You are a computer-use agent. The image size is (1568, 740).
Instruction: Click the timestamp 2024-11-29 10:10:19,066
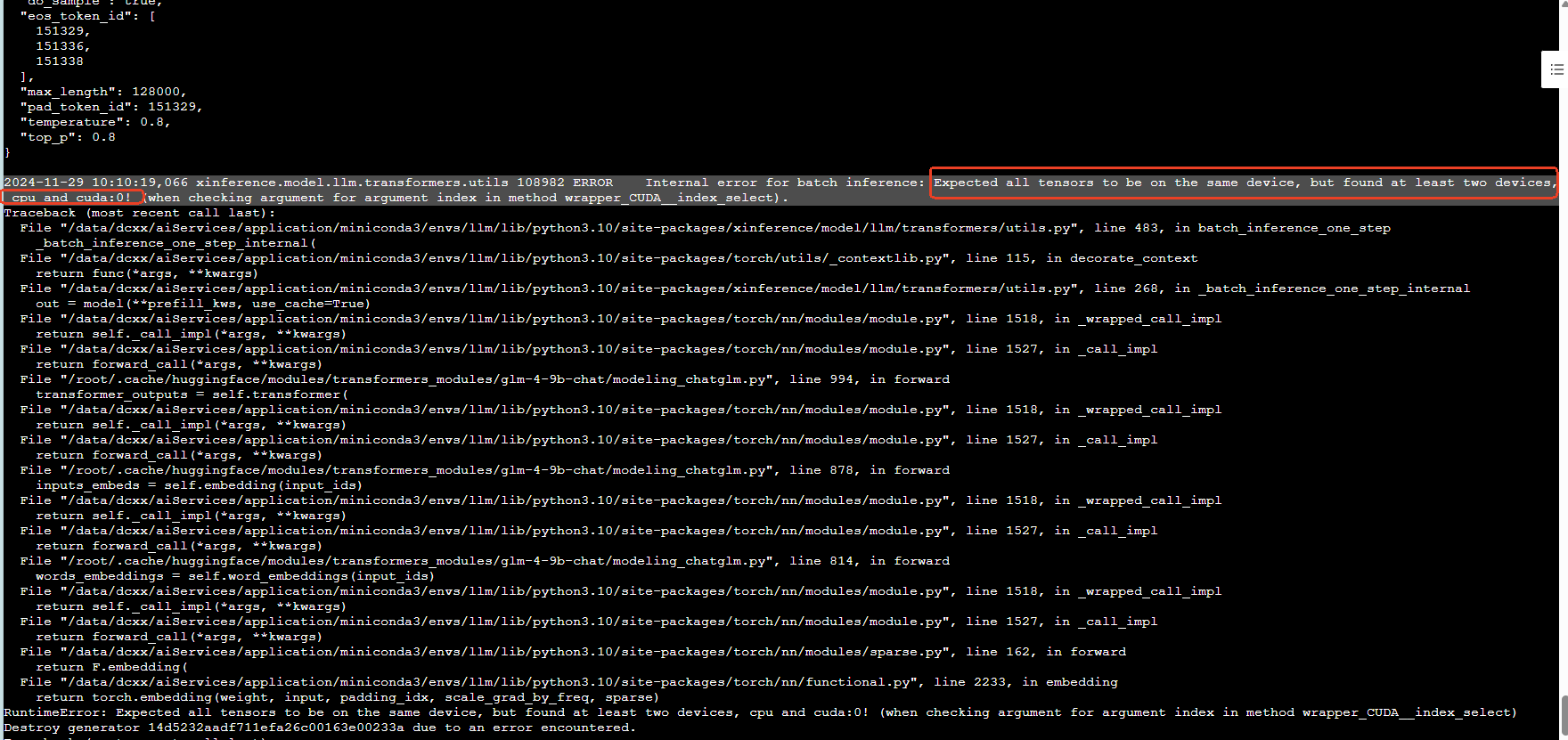[x=96, y=183]
